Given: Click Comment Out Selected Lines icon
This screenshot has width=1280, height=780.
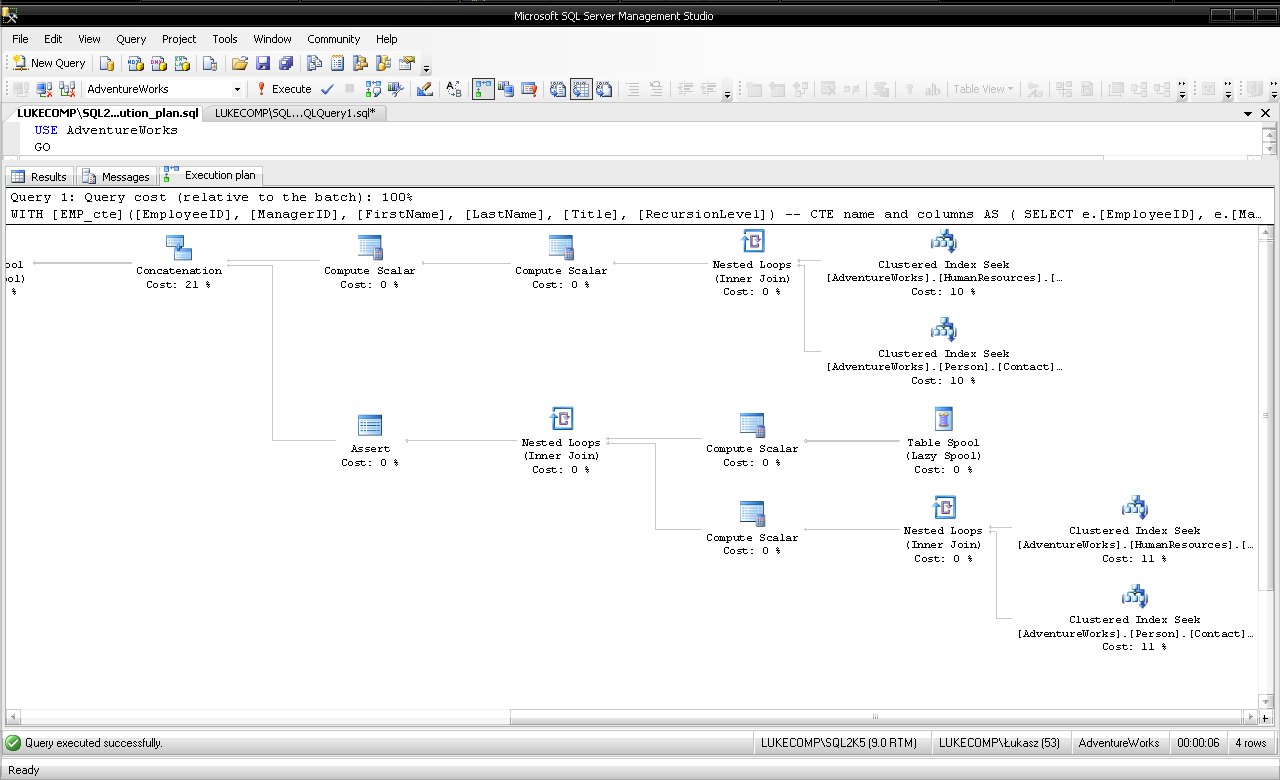Looking at the screenshot, I should 633,89.
